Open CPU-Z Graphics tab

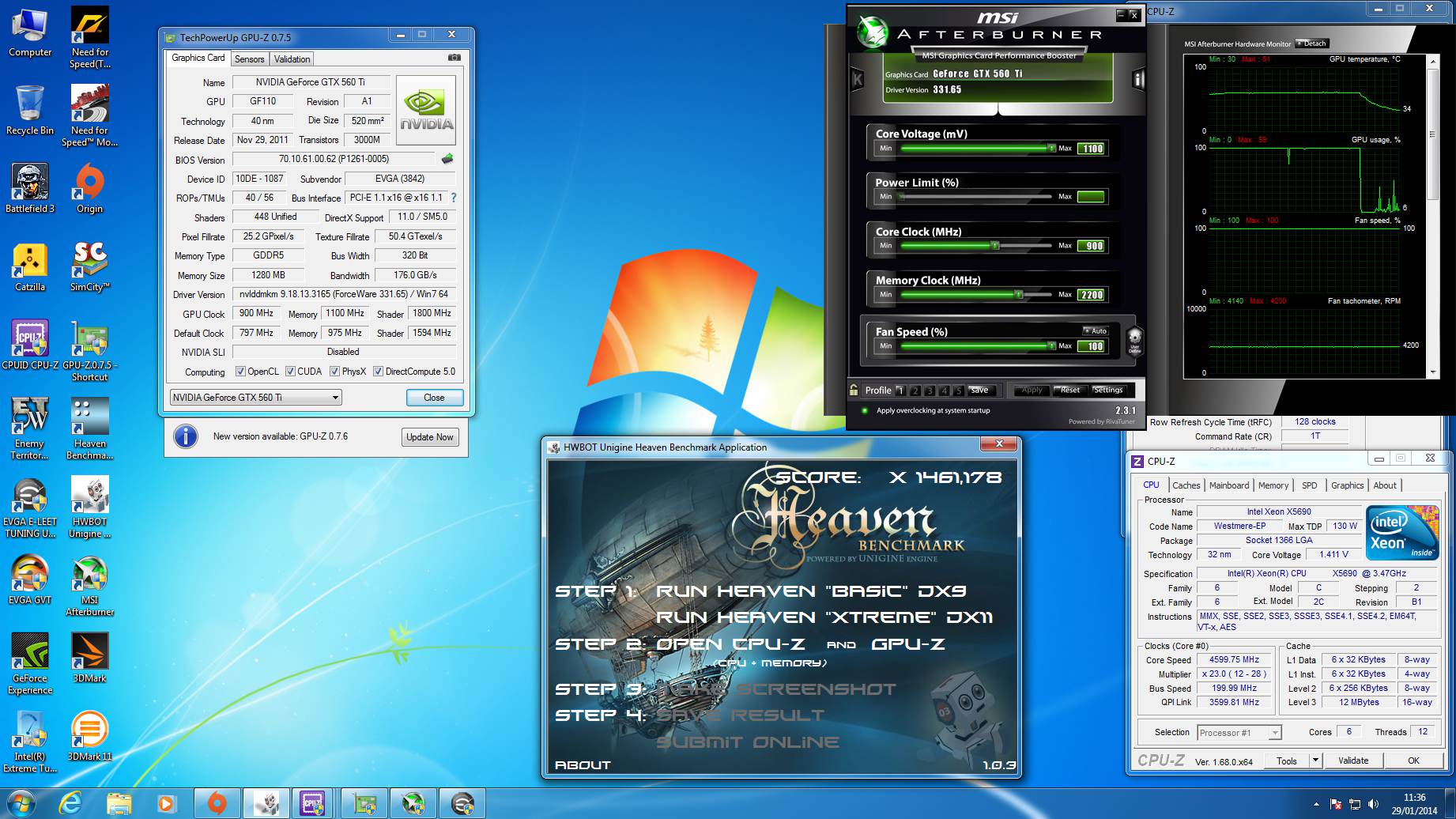tap(1347, 485)
